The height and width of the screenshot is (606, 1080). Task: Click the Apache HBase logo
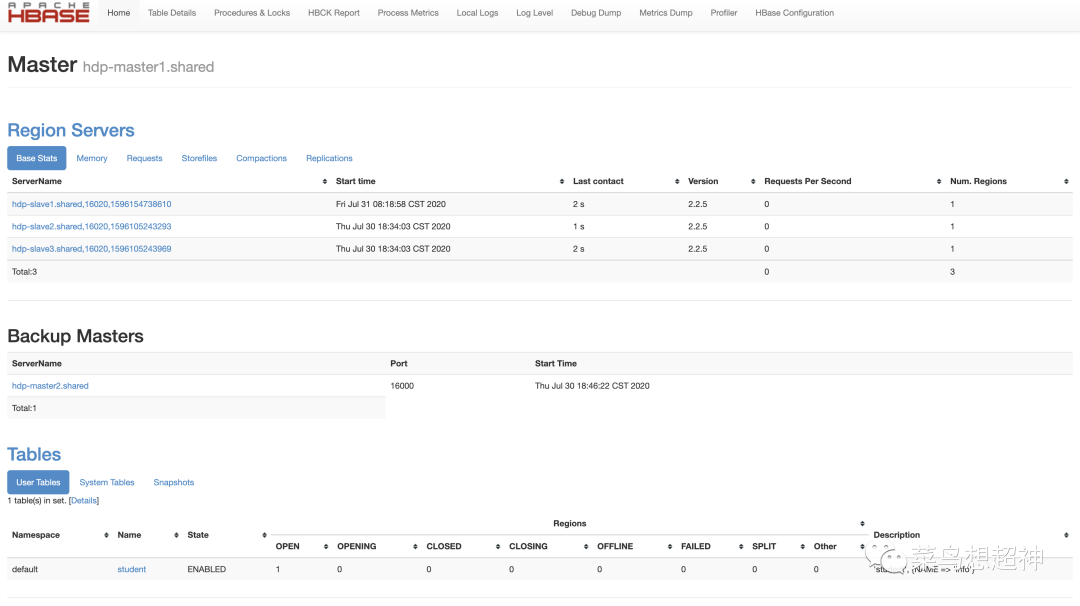(x=48, y=13)
